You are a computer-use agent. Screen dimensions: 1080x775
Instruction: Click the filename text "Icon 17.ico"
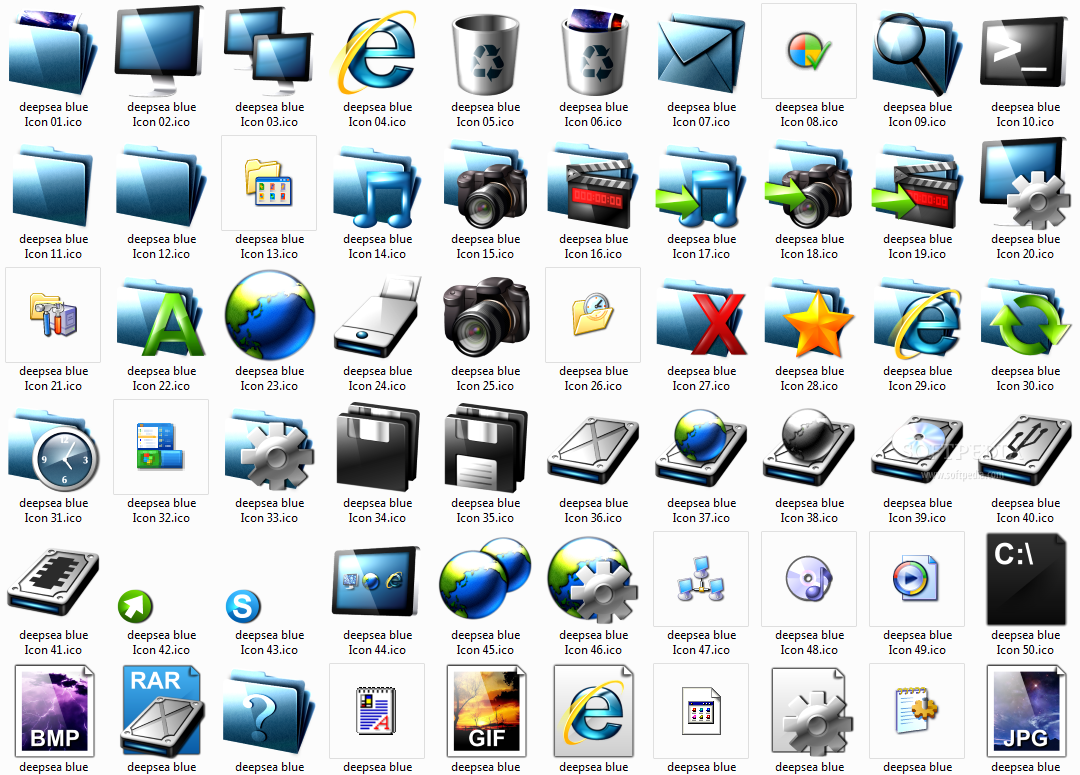tap(701, 254)
